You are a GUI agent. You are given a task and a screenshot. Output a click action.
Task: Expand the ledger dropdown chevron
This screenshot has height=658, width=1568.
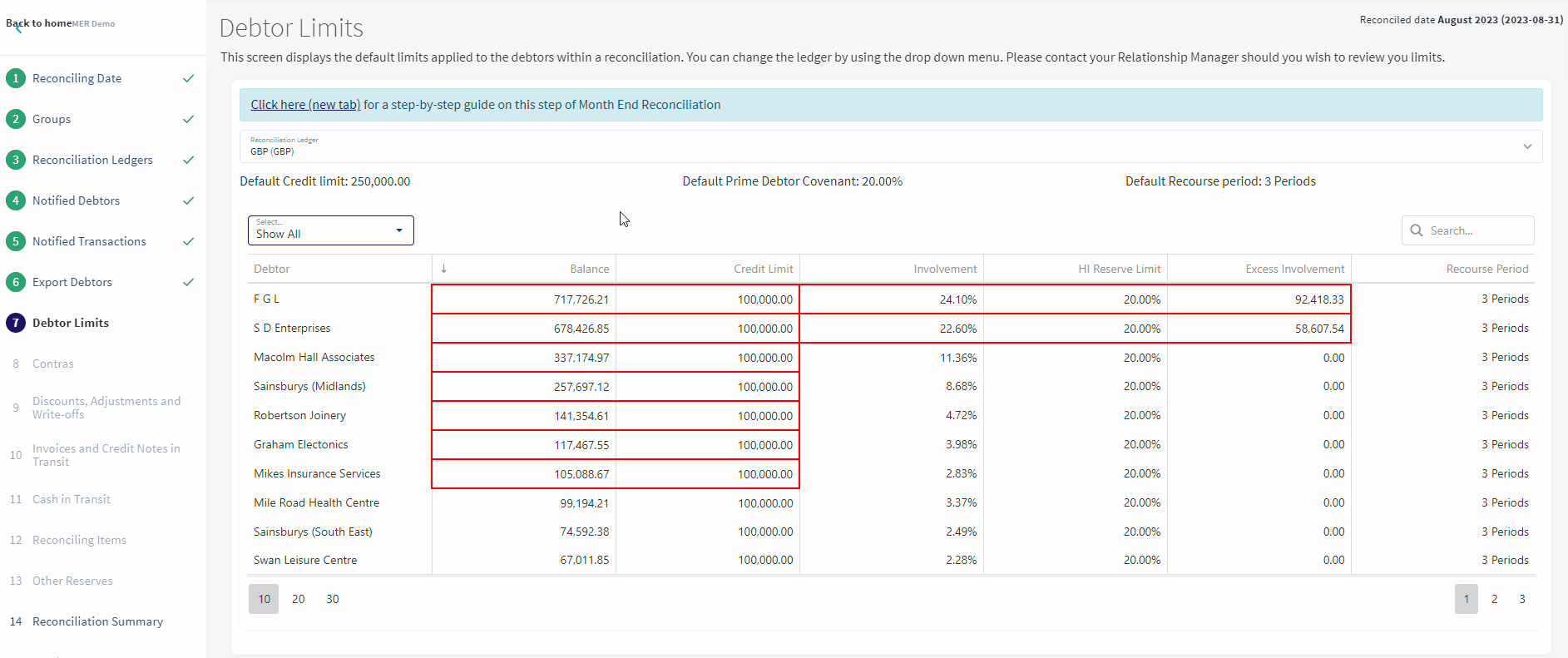pyautogui.click(x=1527, y=146)
